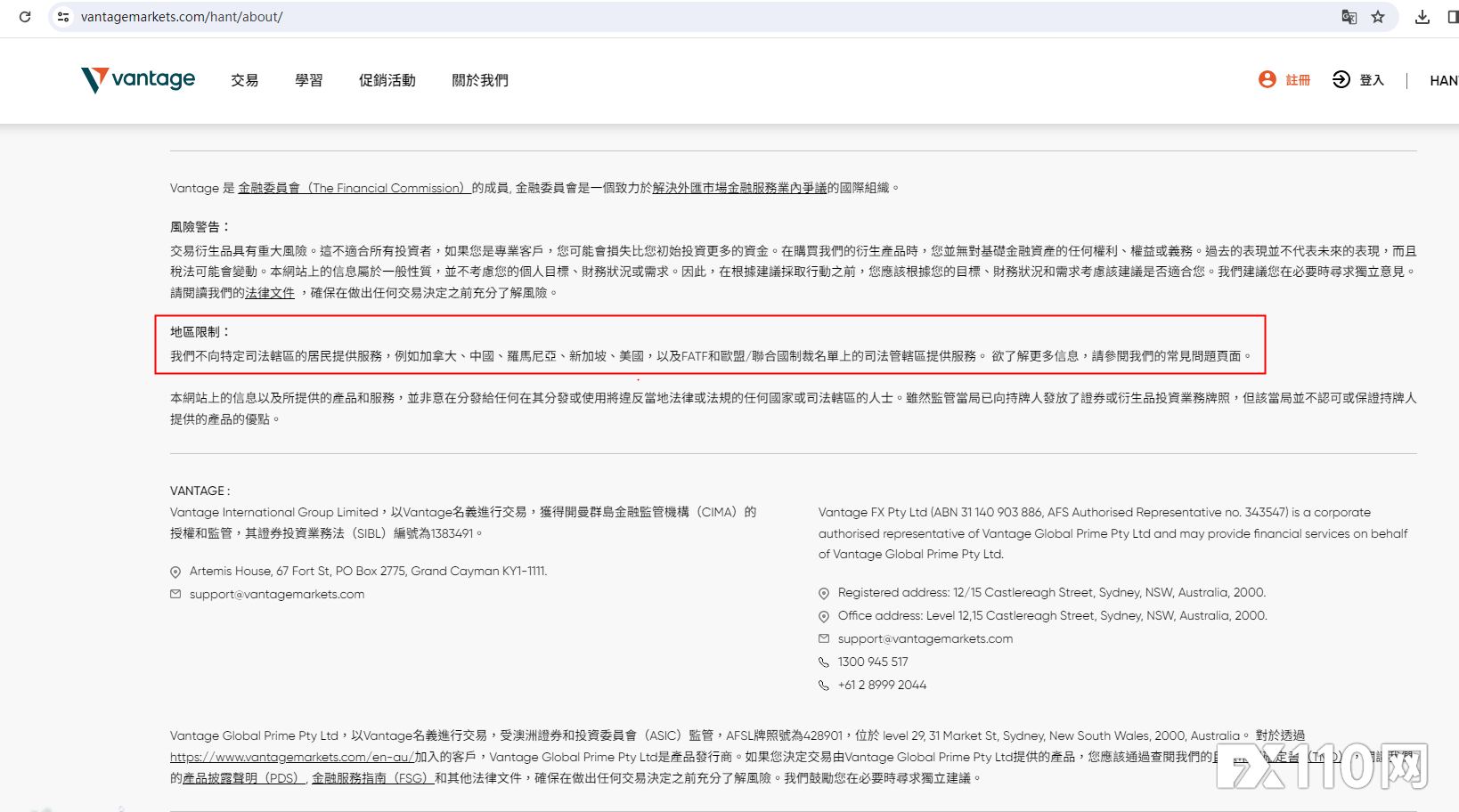This screenshot has width=1459, height=812.
Task: Open the HAN language selector
Action: 1444,80
